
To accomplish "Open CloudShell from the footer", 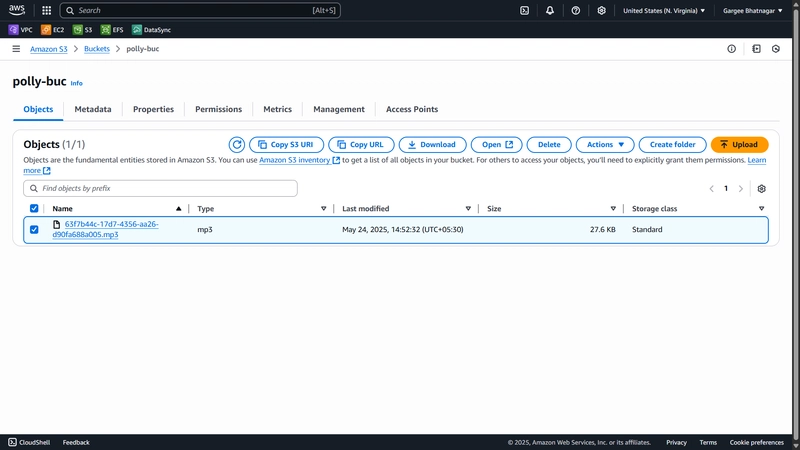I will [x=29, y=442].
